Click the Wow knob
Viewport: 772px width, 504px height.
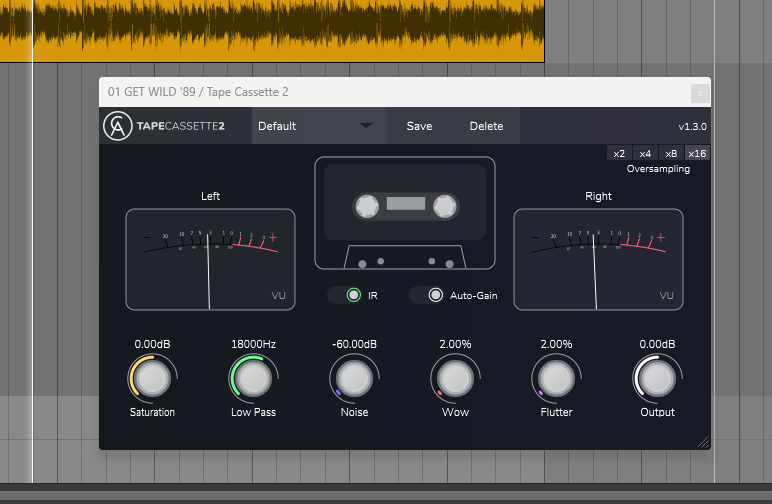click(455, 379)
